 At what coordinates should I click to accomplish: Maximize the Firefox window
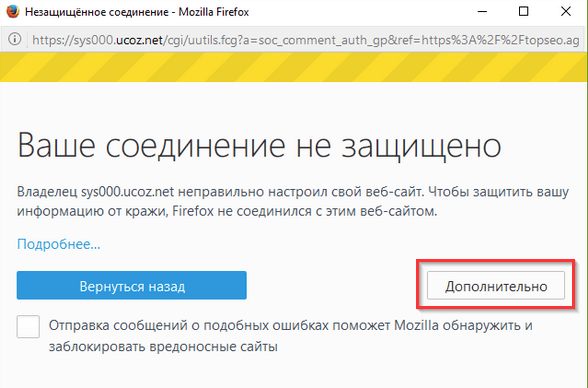(524, 12)
